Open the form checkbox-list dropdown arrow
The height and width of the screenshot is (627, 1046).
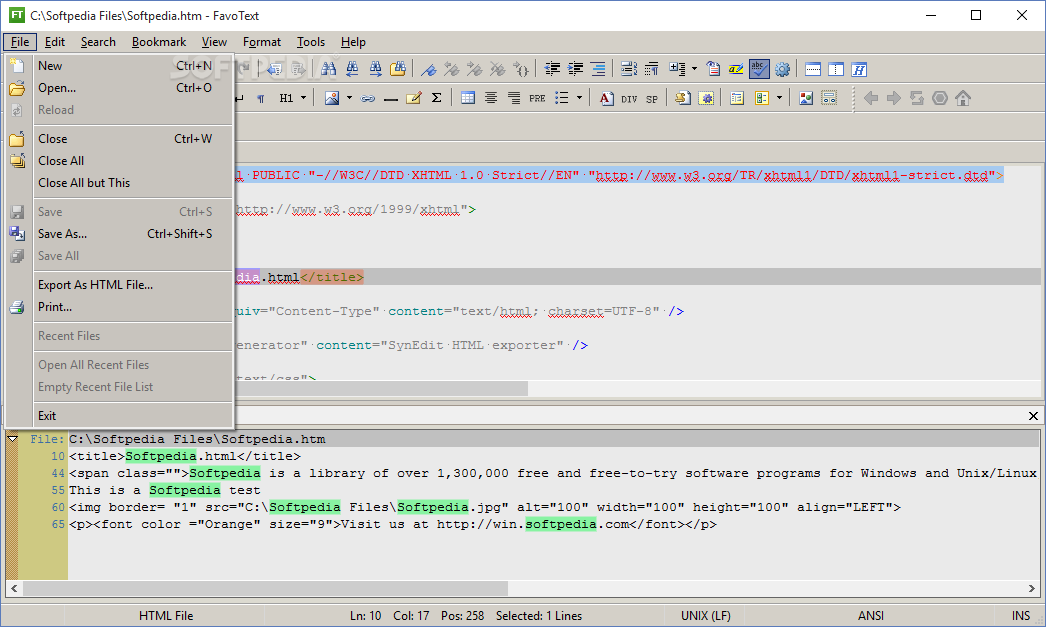779,98
